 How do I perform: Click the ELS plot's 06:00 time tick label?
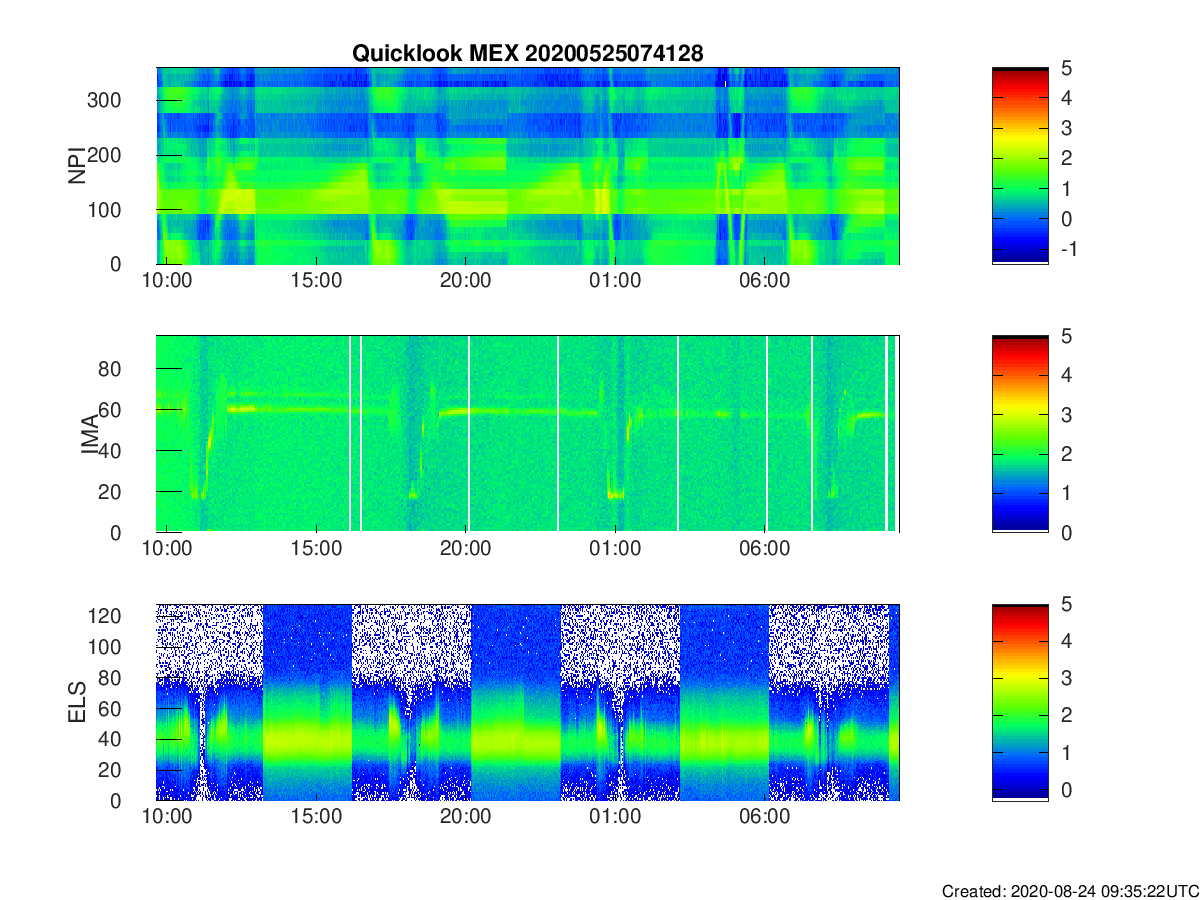[765, 817]
